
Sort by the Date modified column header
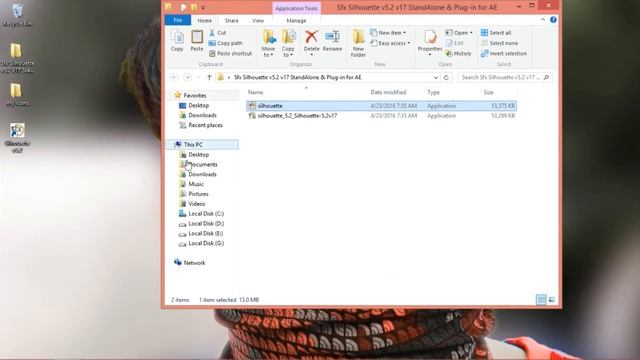[x=388, y=92]
